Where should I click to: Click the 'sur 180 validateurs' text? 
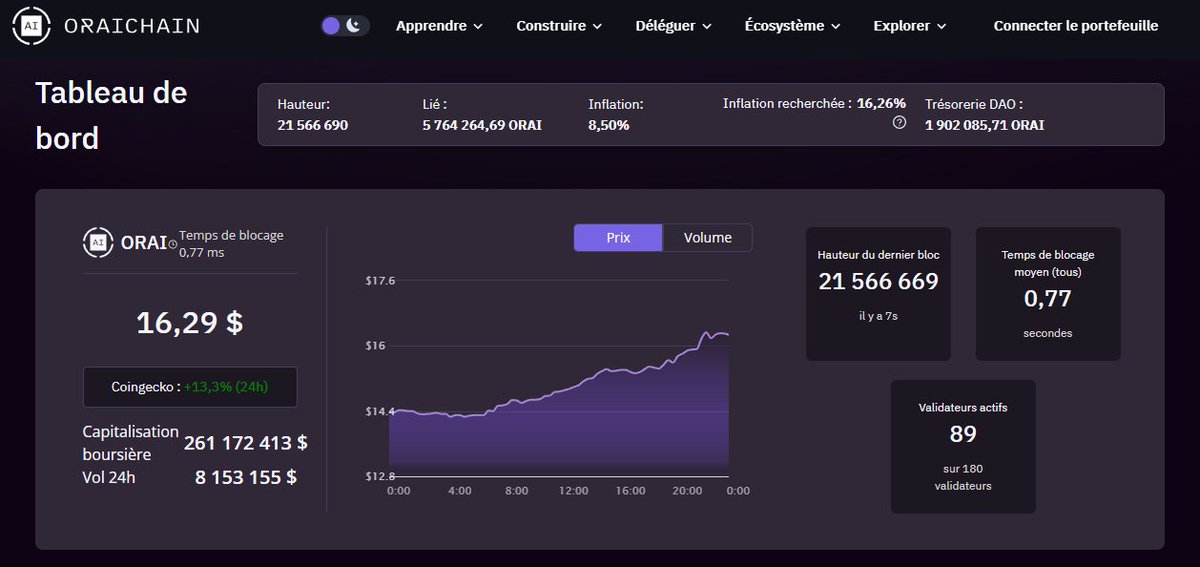point(963,477)
